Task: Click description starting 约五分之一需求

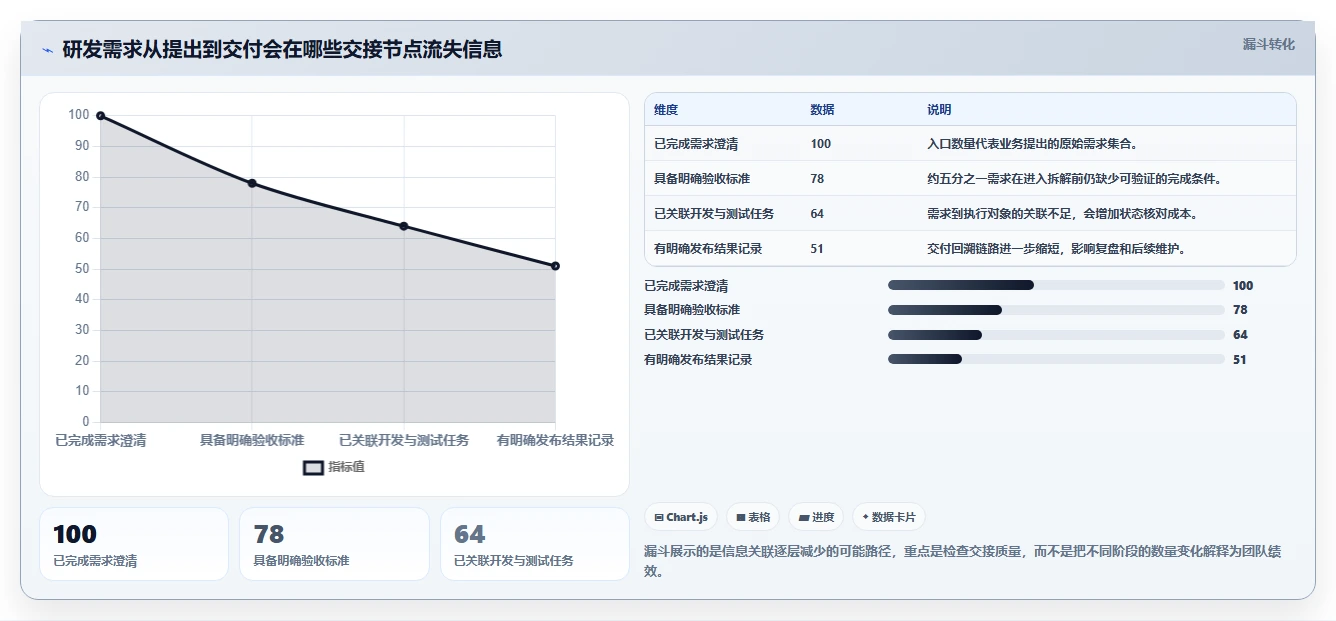Action: pyautogui.click(x=1074, y=179)
